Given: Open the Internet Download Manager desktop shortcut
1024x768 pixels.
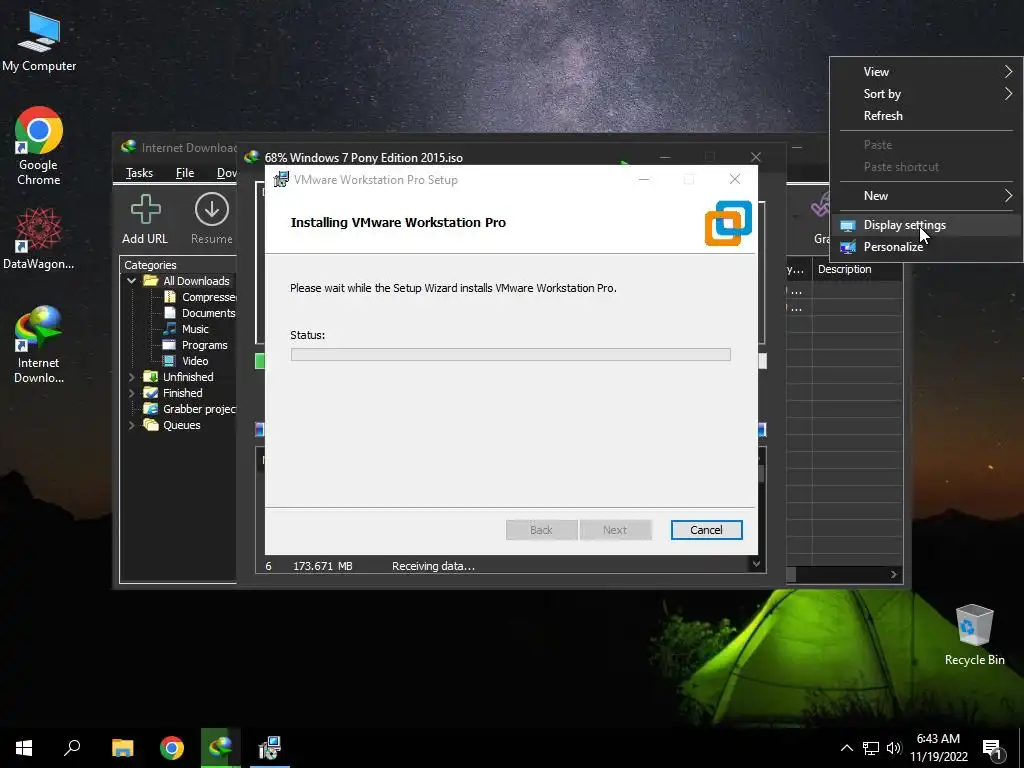Looking at the screenshot, I should click(39, 344).
